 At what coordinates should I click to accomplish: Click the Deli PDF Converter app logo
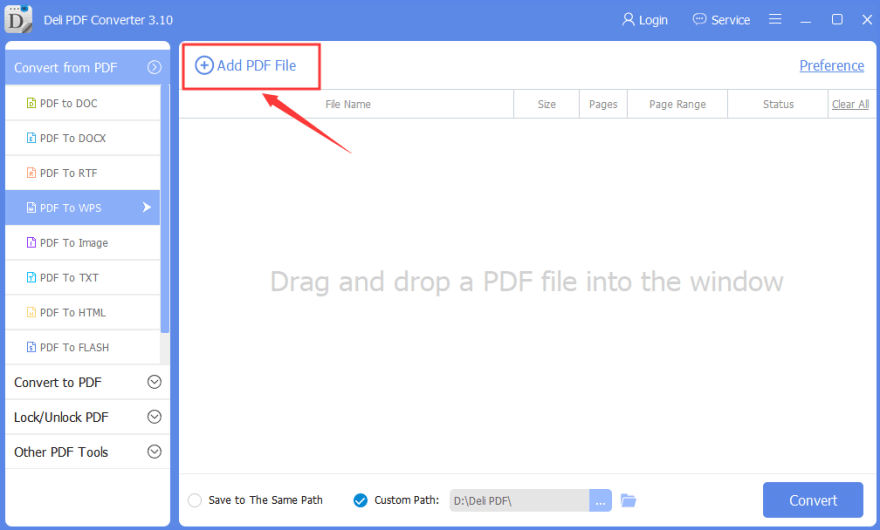pos(18,19)
